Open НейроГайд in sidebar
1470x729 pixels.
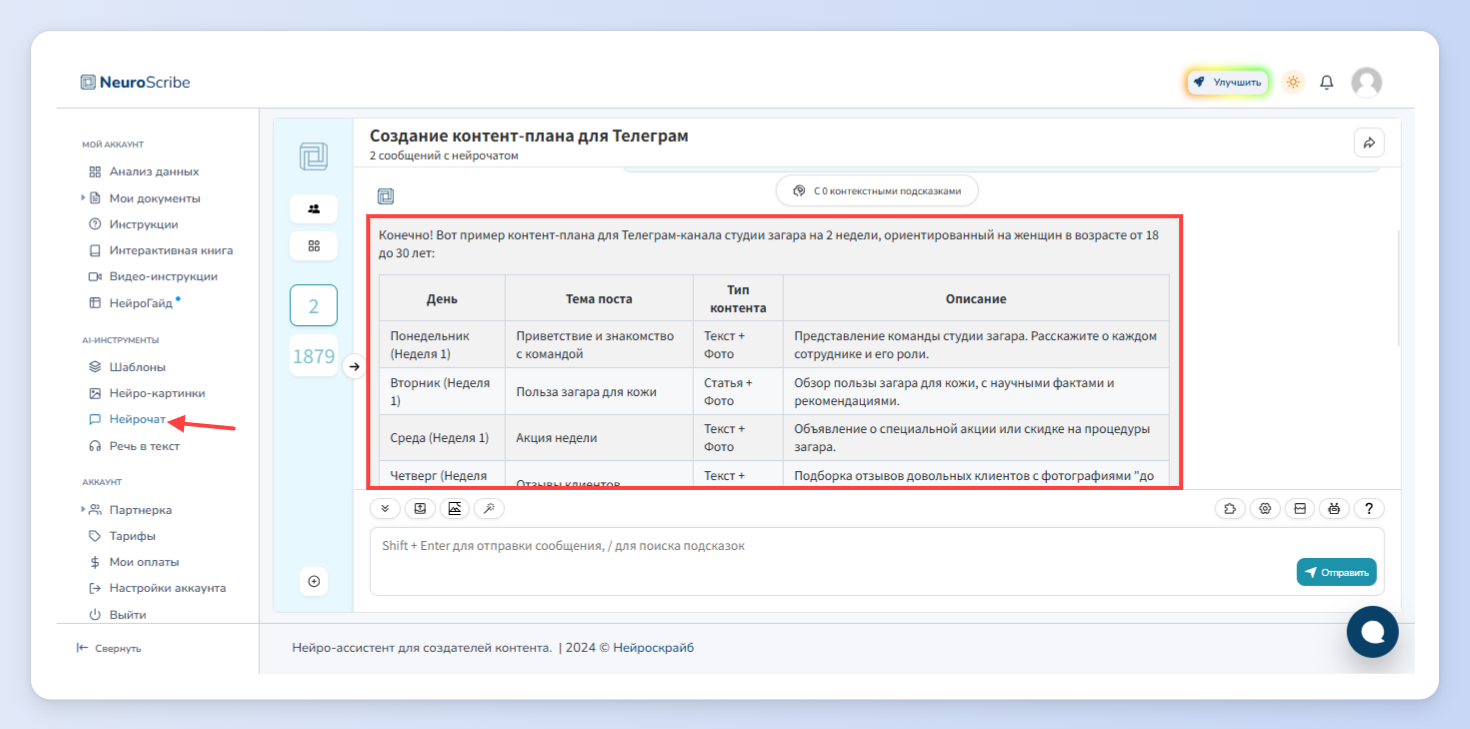[x=140, y=302]
